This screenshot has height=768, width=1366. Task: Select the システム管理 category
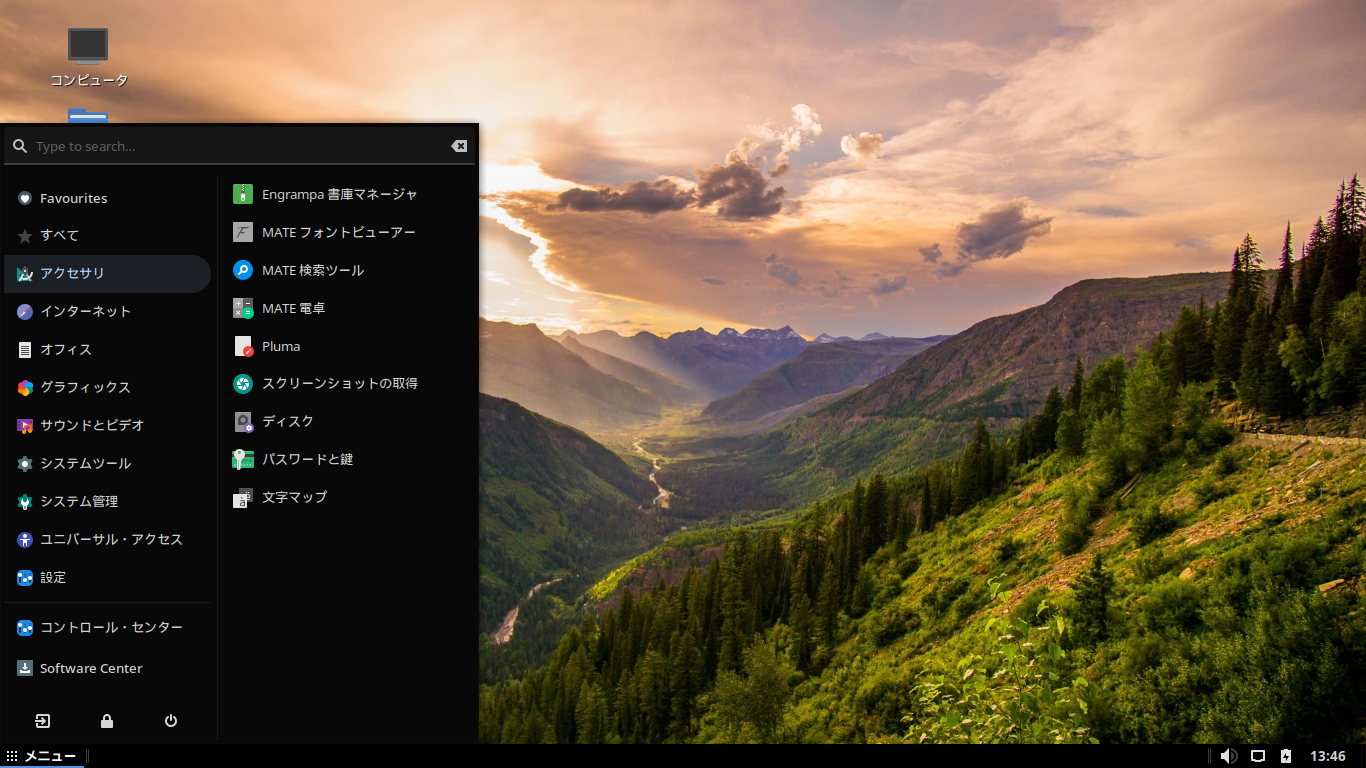[x=107, y=502]
